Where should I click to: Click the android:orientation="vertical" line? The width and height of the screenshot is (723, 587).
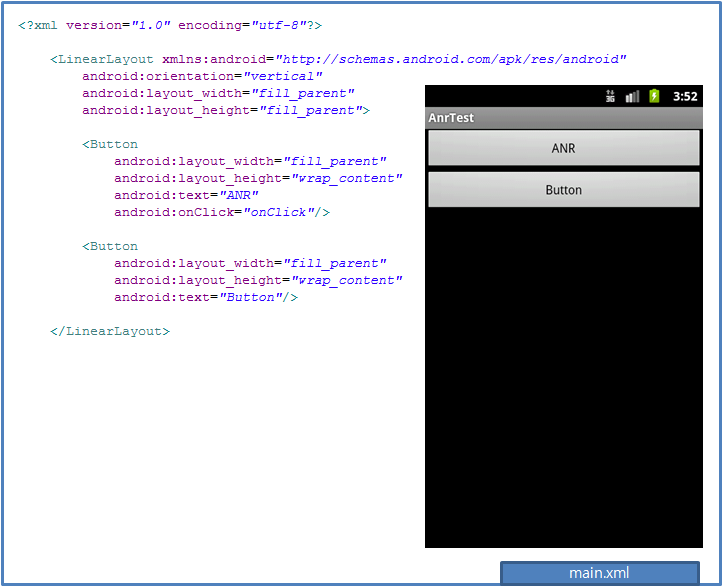[202, 76]
